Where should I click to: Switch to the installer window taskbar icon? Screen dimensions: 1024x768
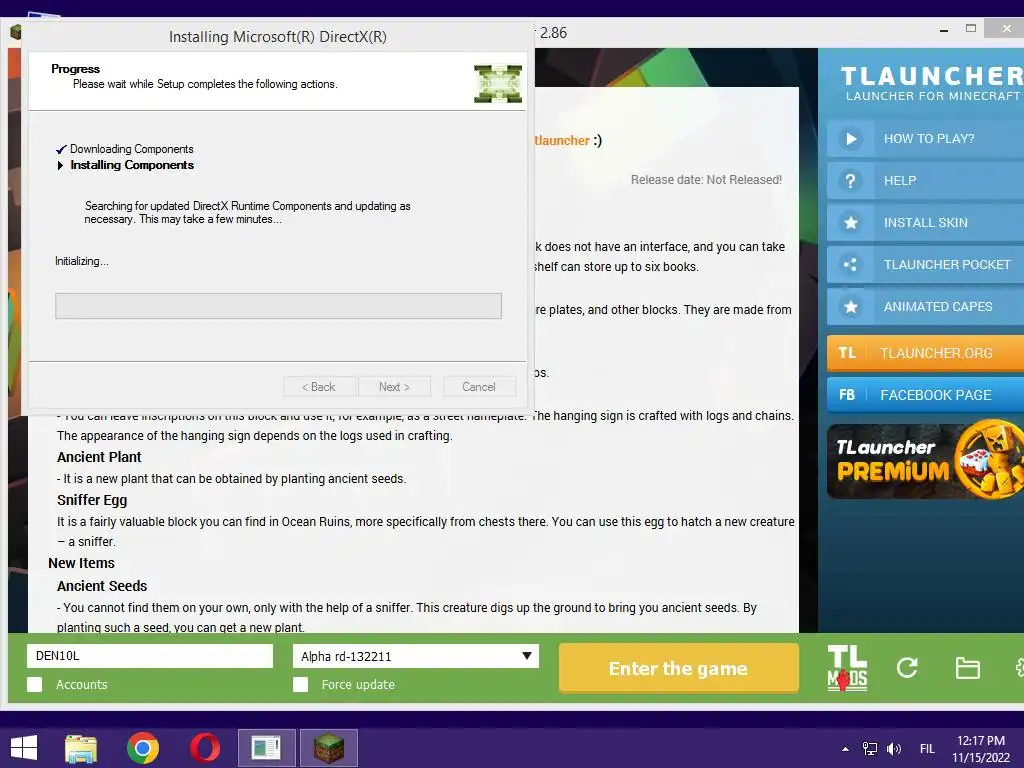pos(266,748)
